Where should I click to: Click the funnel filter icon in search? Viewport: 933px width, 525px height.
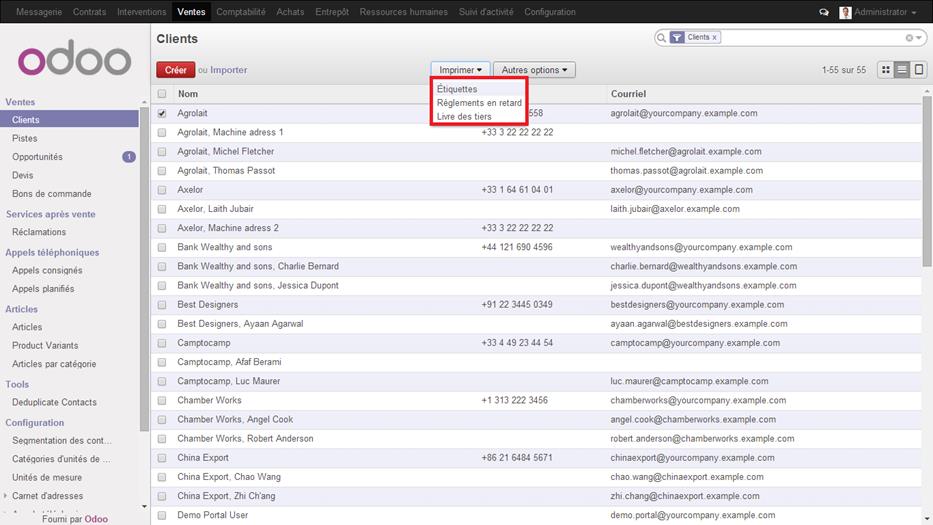[x=677, y=38]
